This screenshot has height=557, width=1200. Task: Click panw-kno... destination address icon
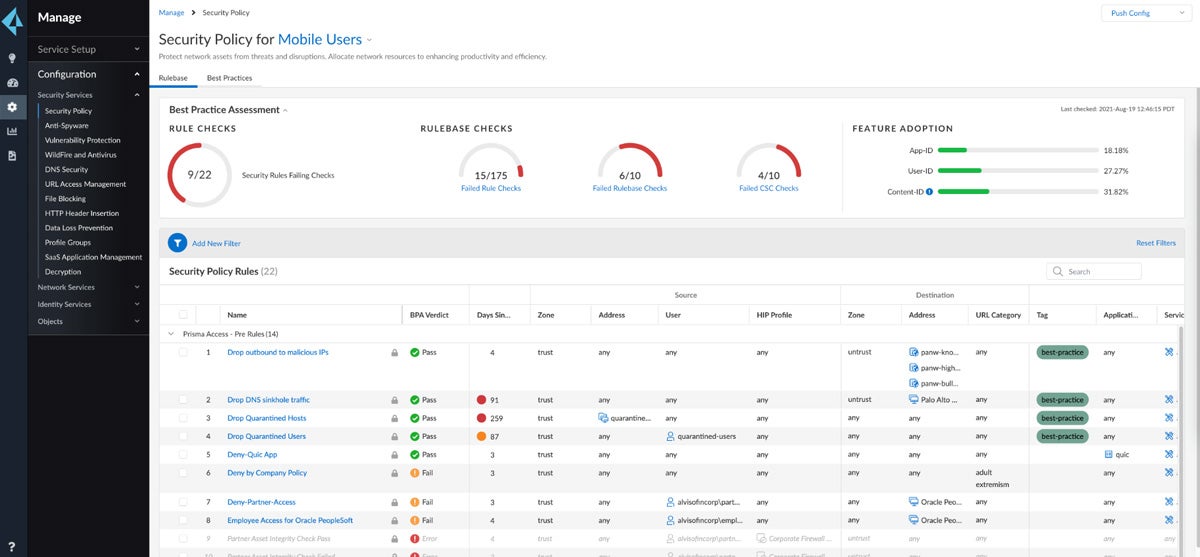[913, 352]
